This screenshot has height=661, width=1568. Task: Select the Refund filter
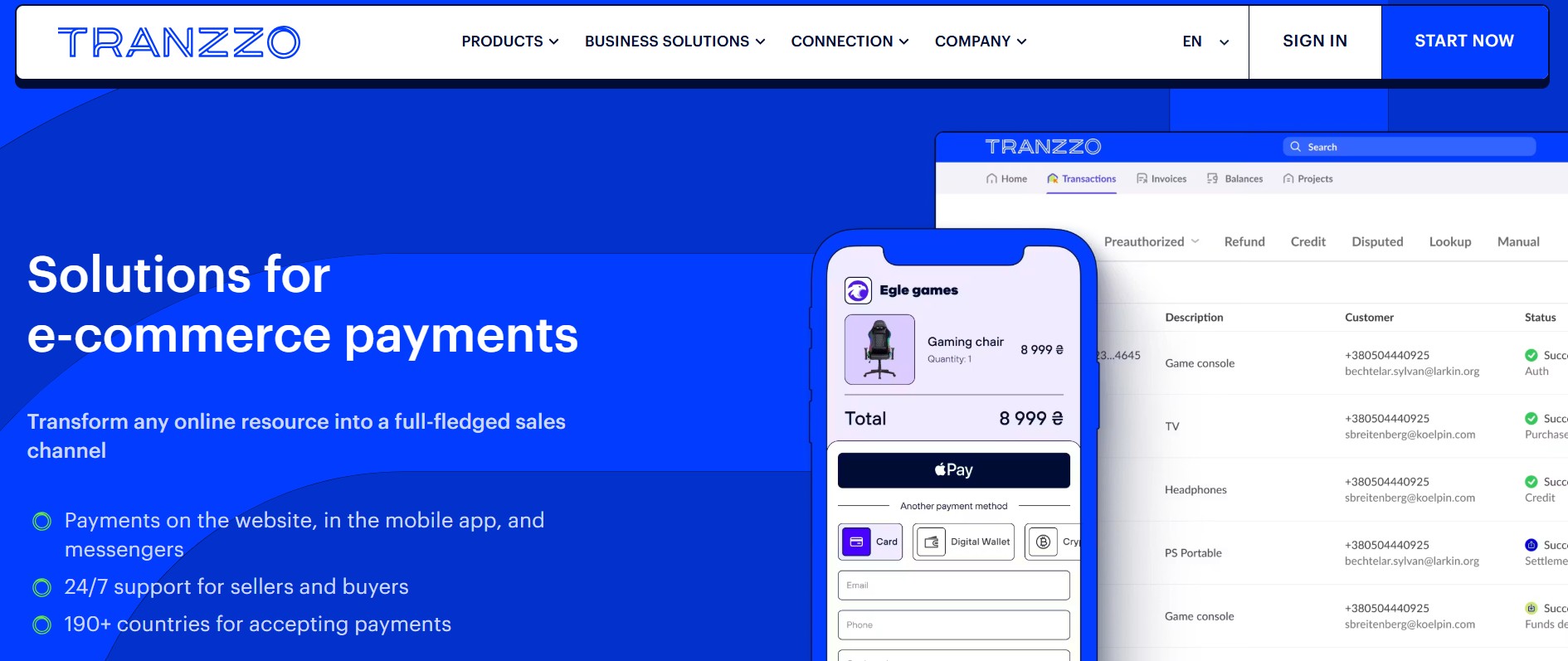coord(1244,241)
